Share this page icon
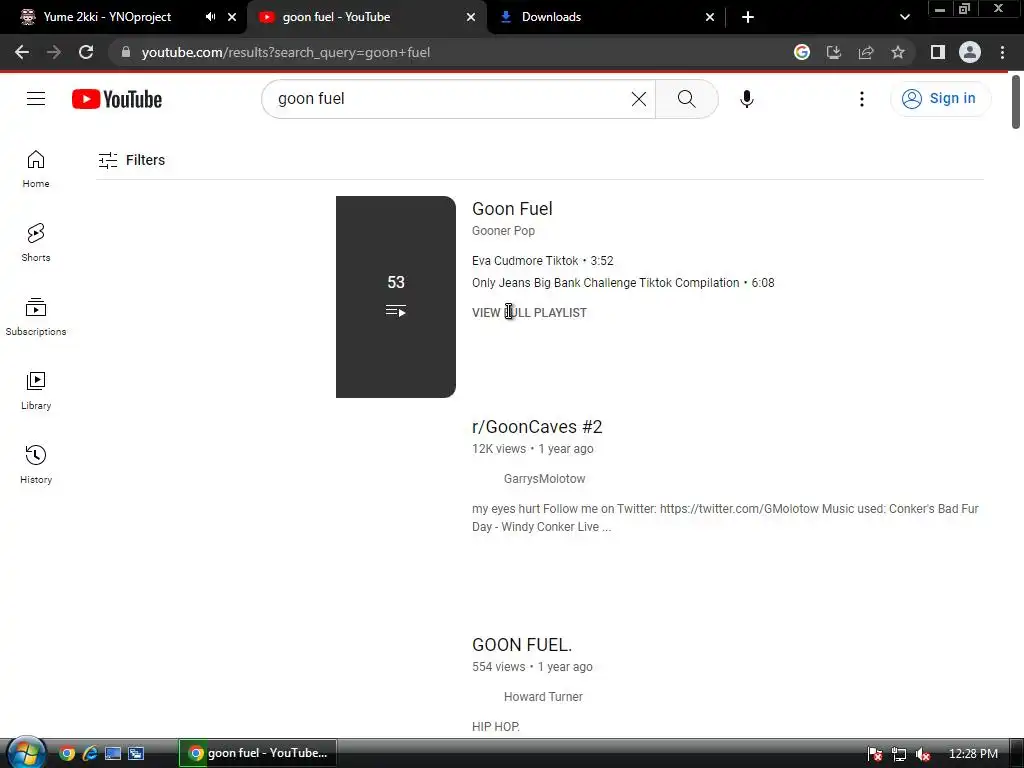This screenshot has width=1024, height=768. click(x=866, y=52)
